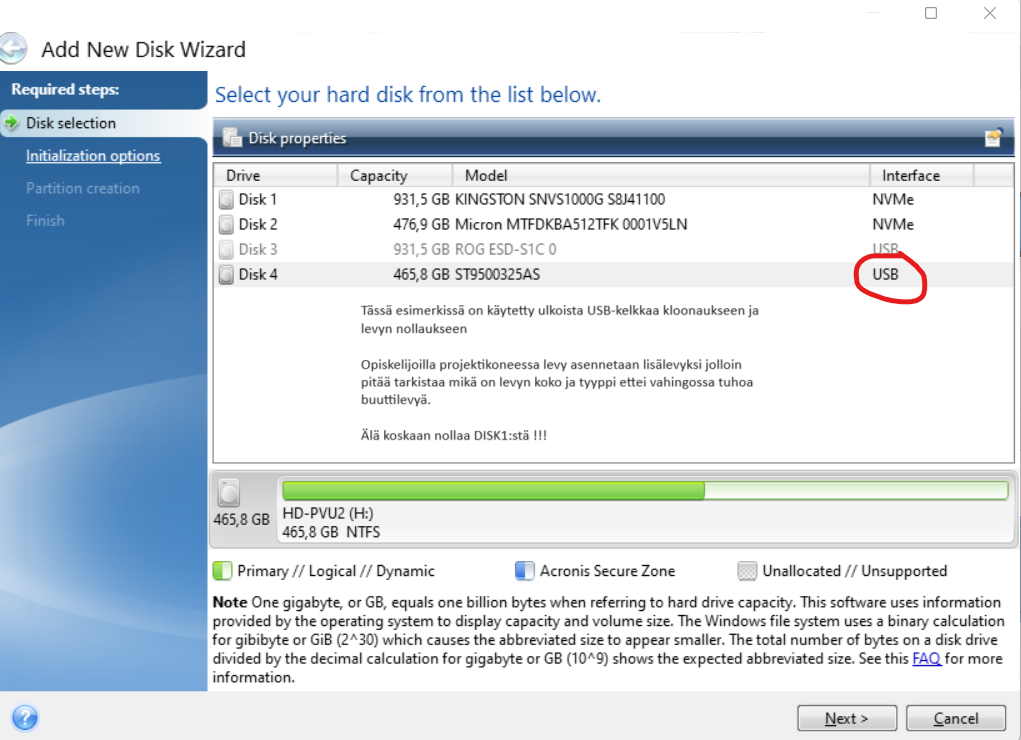Sort by the Capacity column header
Screen dimensions: 1021x740
pos(395,175)
